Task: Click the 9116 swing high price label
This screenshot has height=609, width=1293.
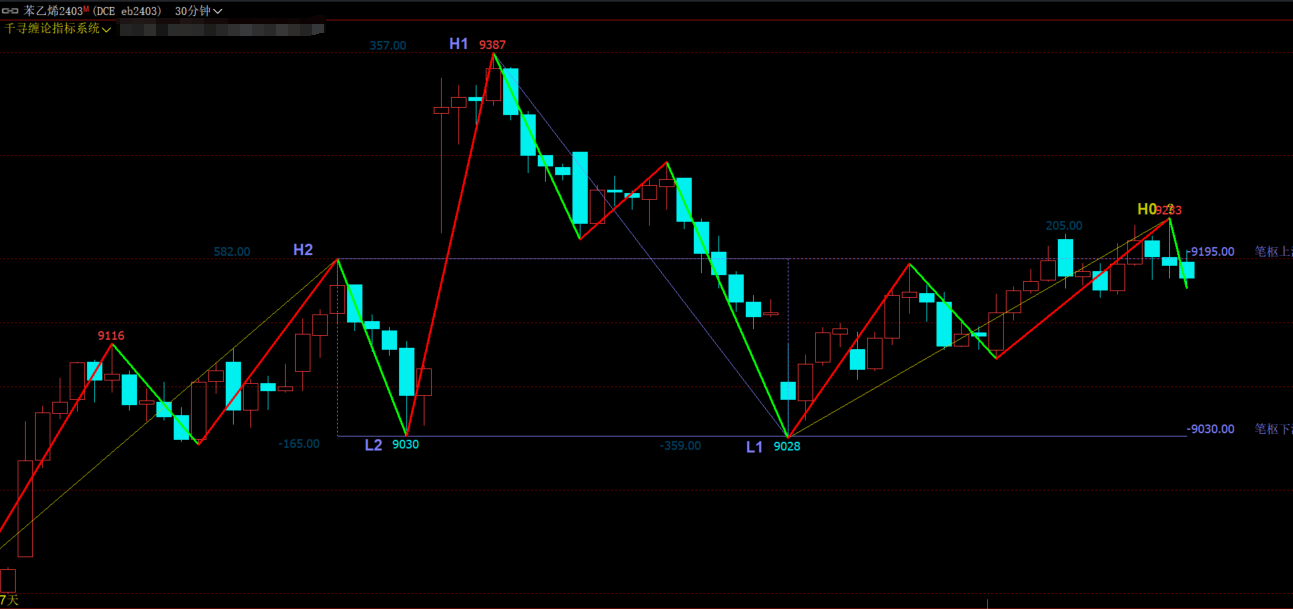Action: 111,336
